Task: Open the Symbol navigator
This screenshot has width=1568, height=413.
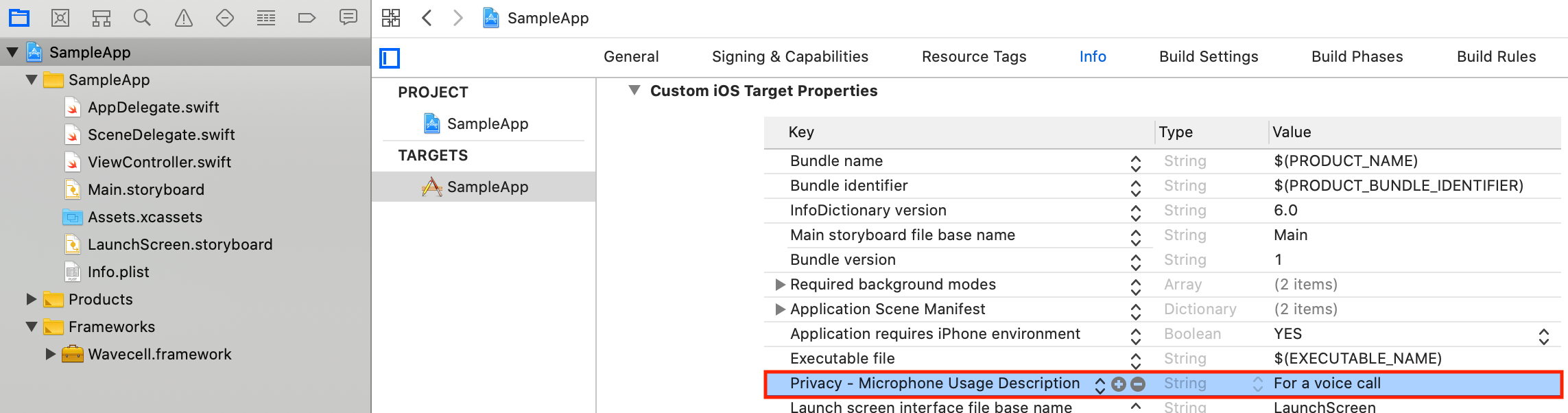Action: 102,18
